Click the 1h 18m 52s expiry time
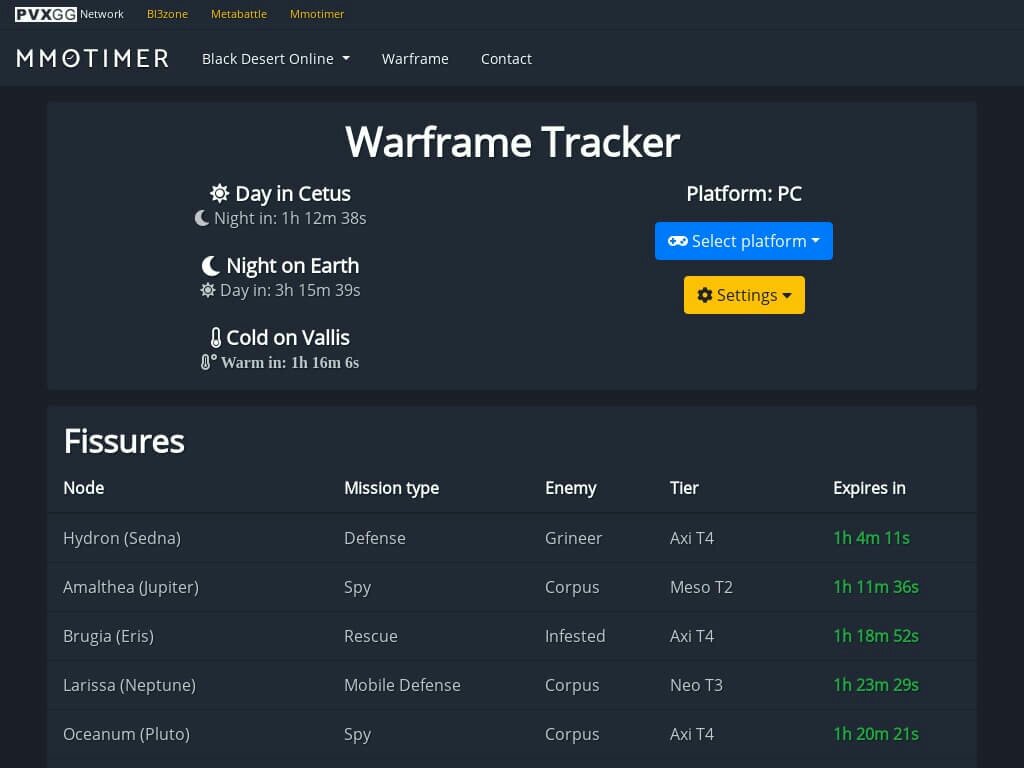This screenshot has height=768, width=1024. click(x=876, y=636)
